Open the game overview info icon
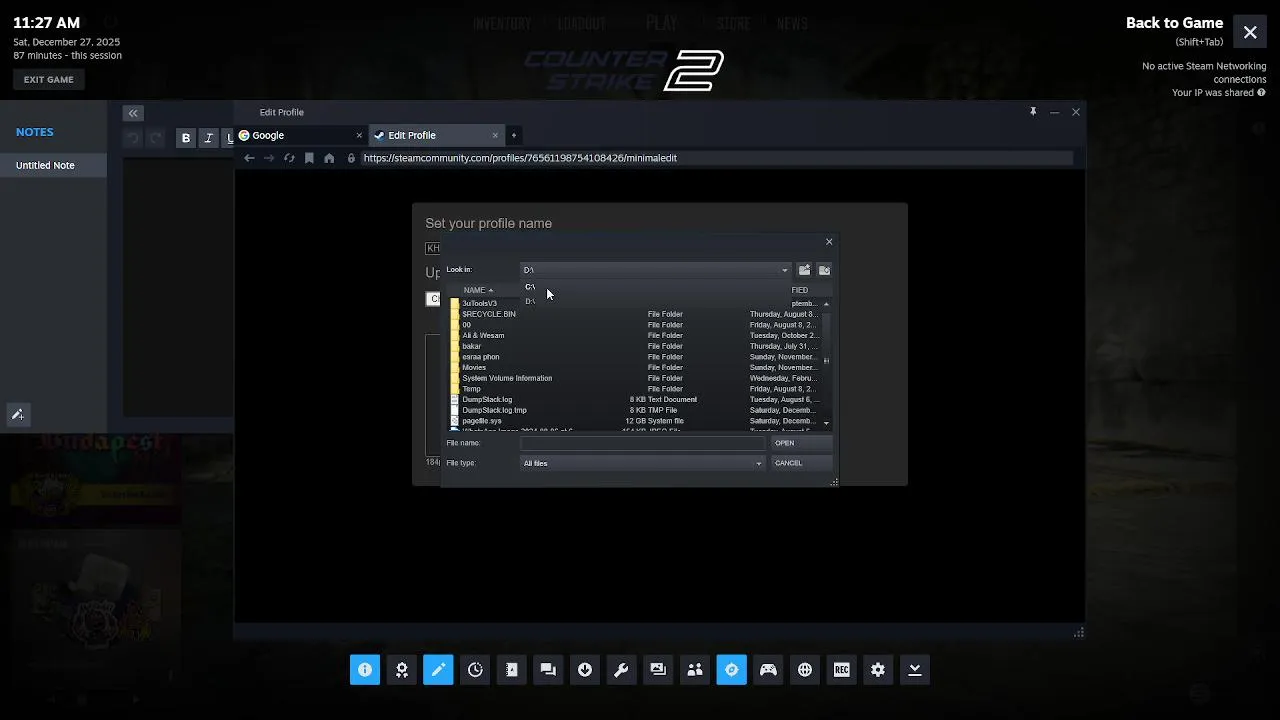 (365, 670)
